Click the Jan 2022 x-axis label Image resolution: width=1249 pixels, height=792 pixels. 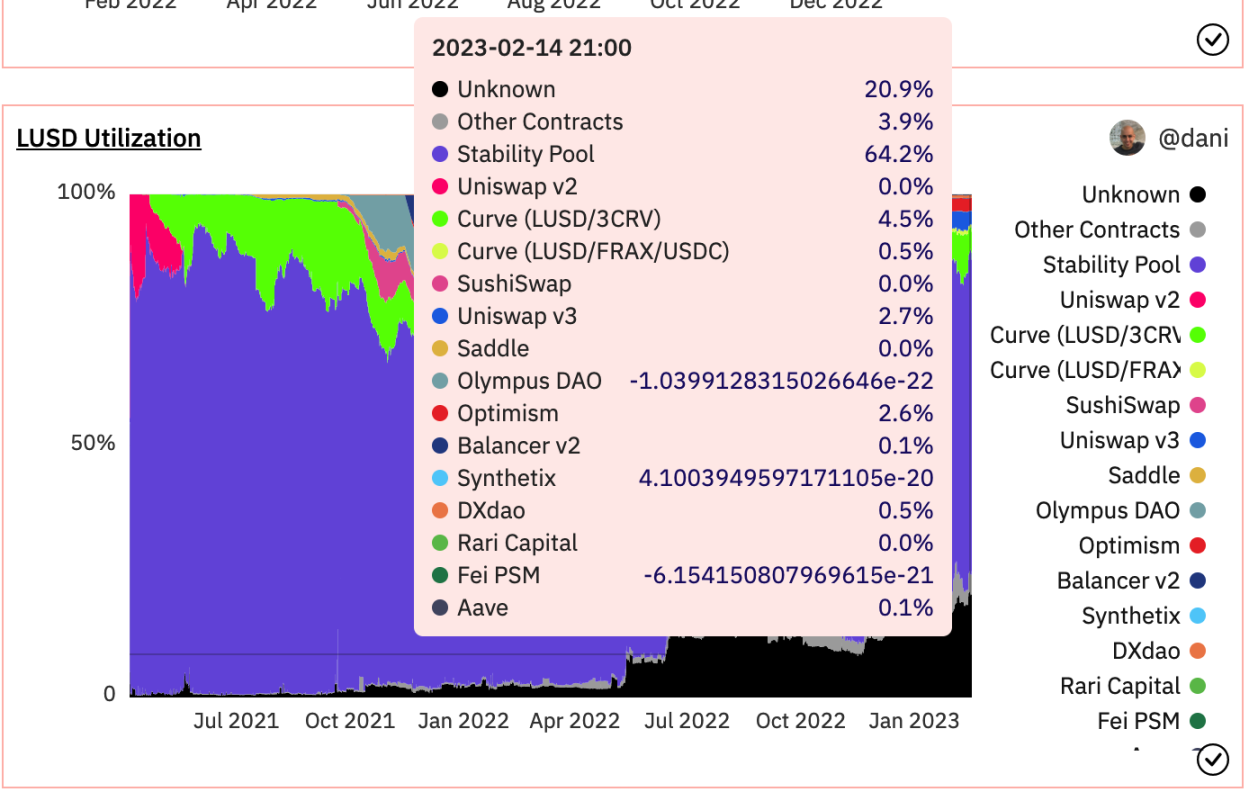(463, 721)
